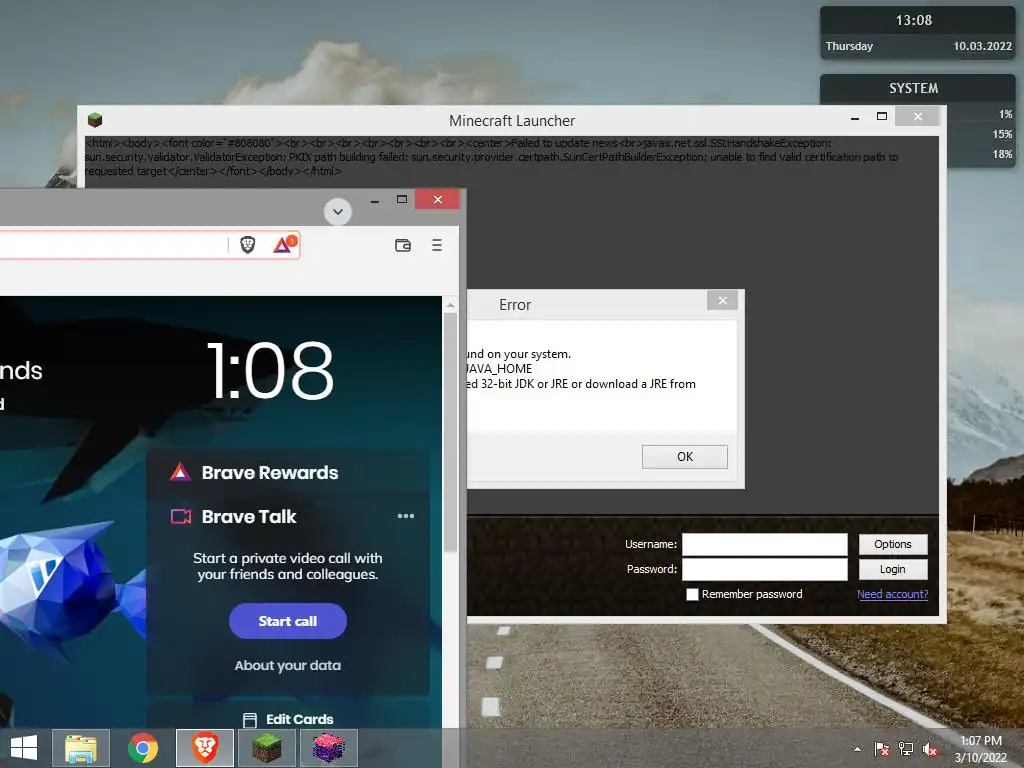Open the Brave hamburger main menu
Viewport: 1024px width, 768px height.
tap(437, 245)
